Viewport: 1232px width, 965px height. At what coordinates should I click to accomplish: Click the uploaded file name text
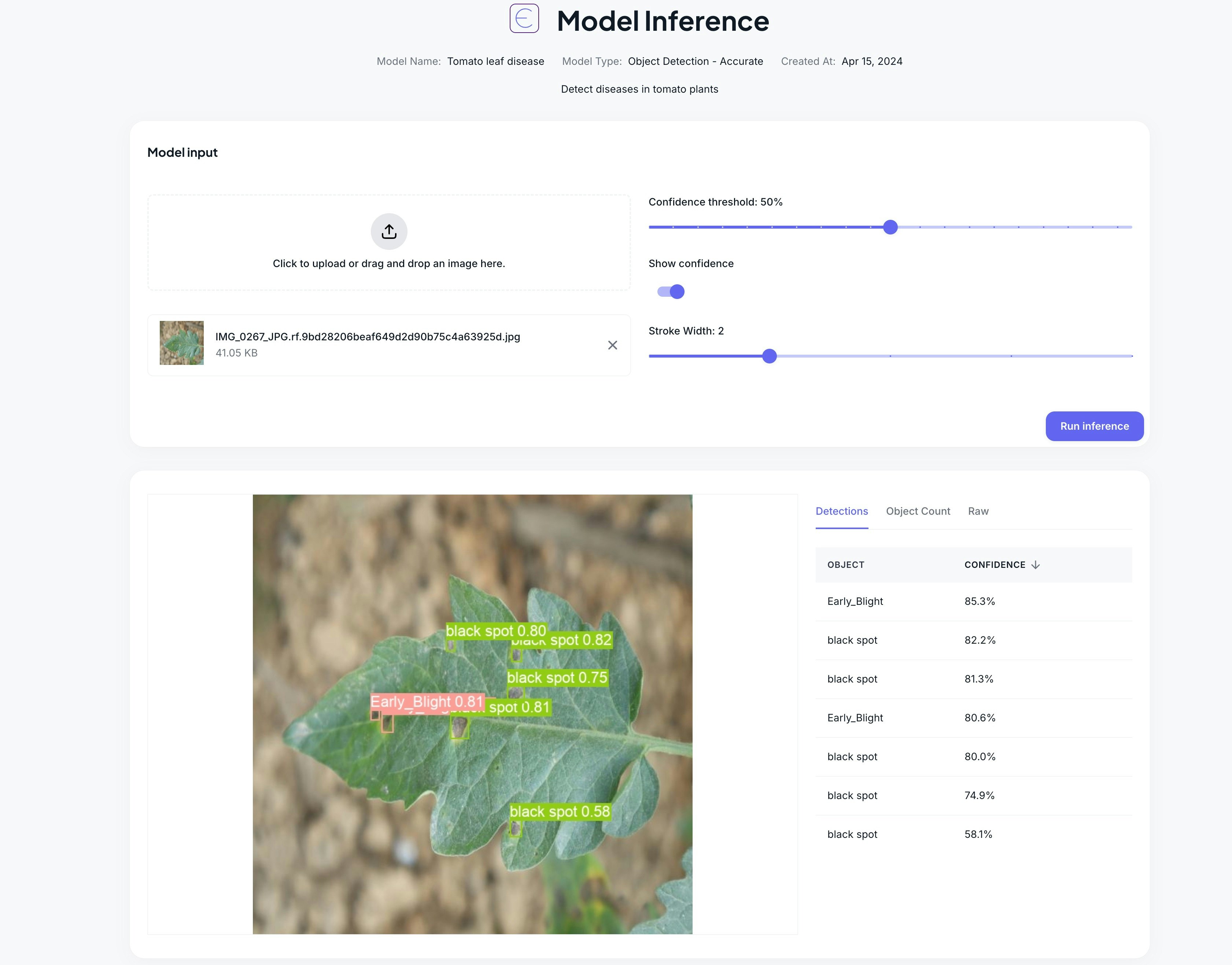(367, 337)
